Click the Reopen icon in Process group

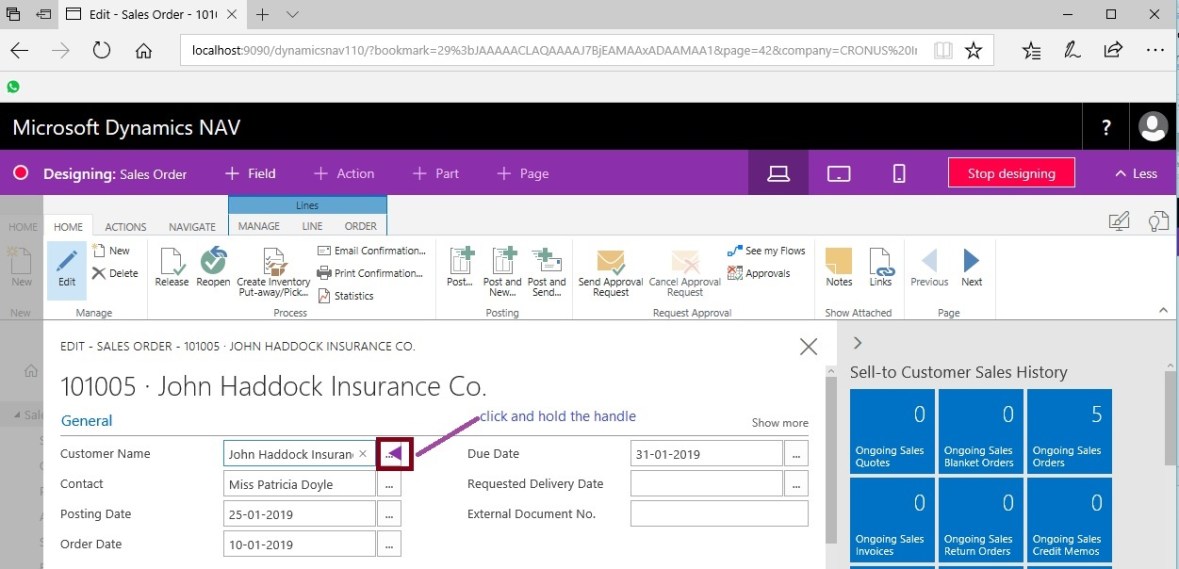click(212, 262)
